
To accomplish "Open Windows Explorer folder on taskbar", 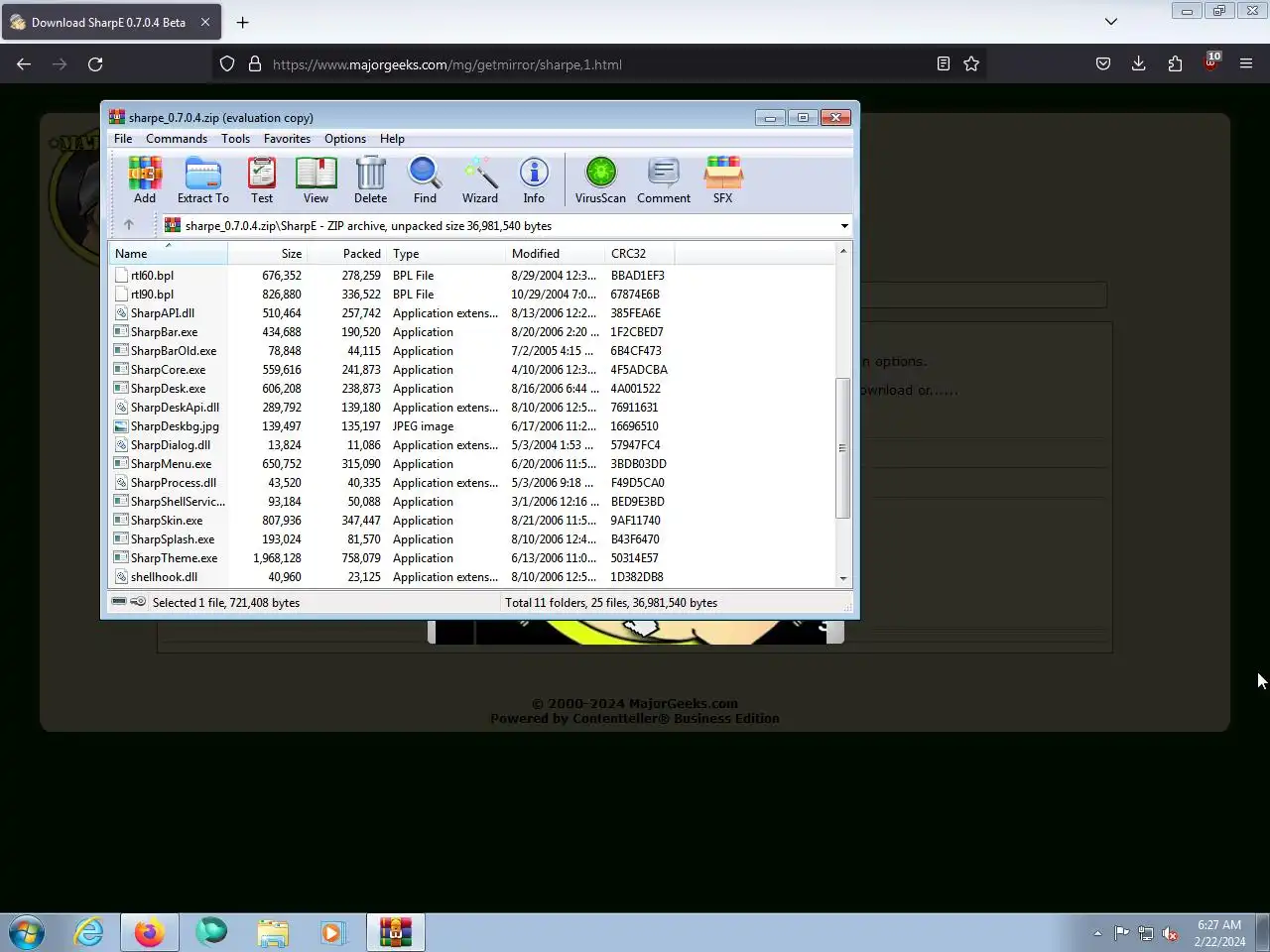I will pos(273,932).
